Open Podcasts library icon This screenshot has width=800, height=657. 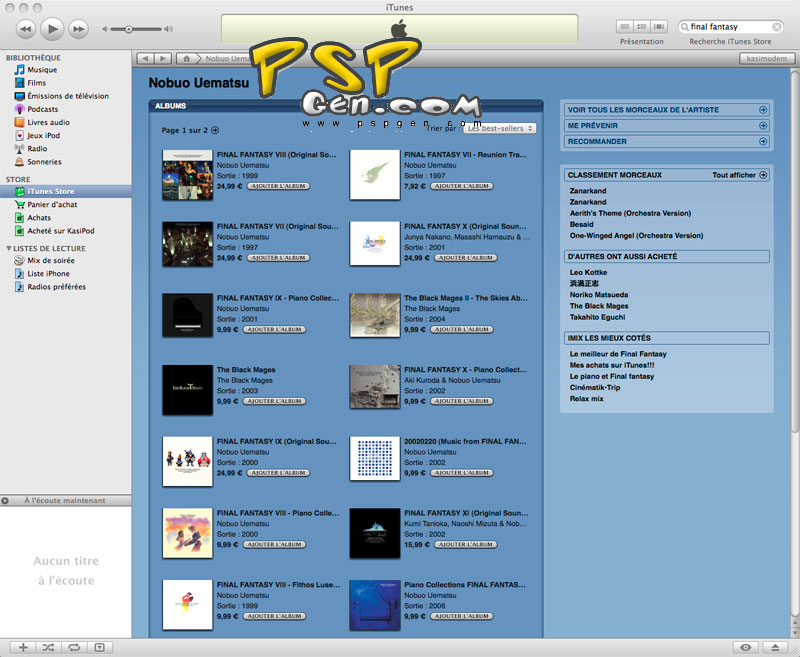point(19,109)
